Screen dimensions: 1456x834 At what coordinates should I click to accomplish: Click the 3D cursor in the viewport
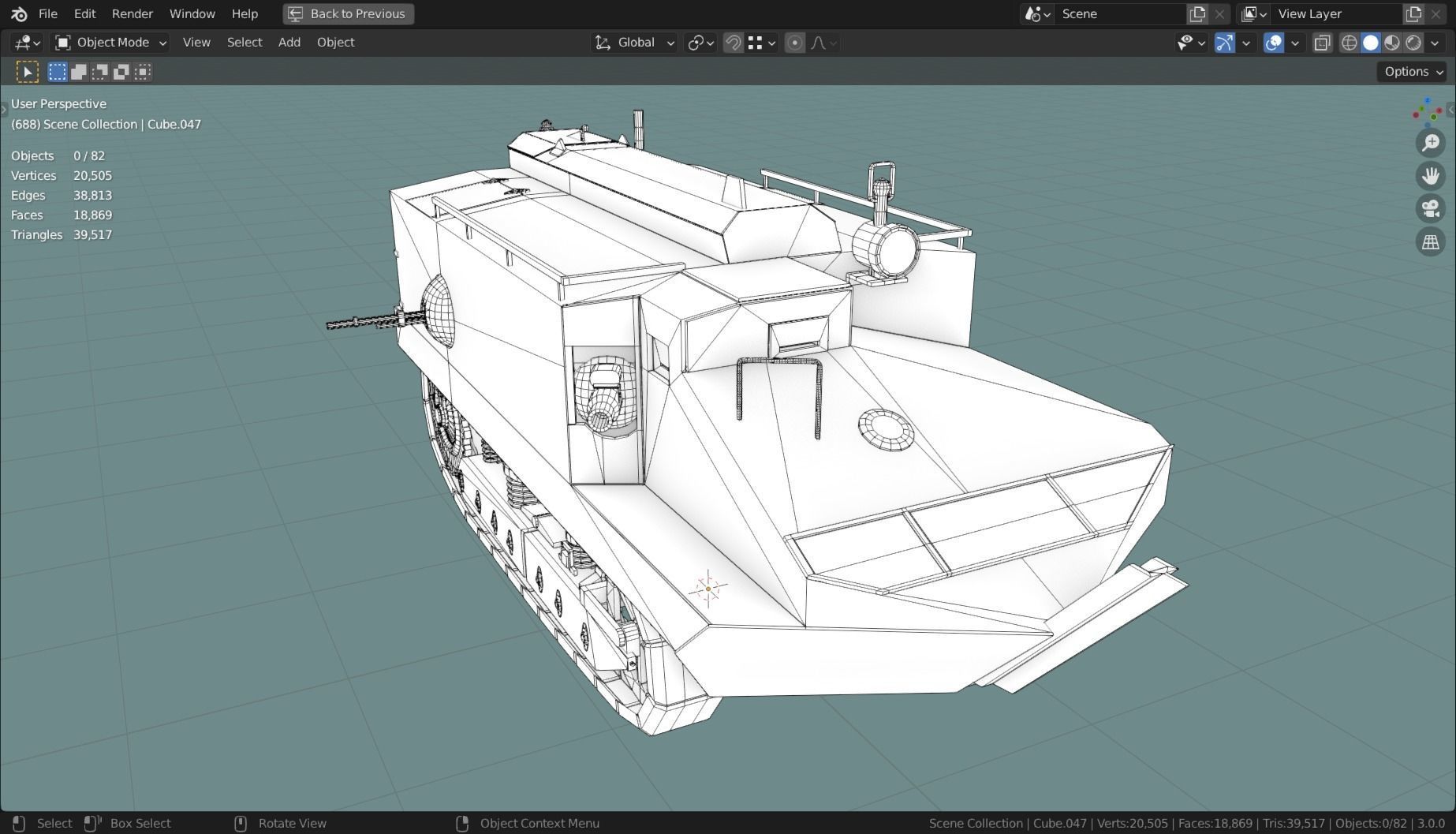[707, 589]
